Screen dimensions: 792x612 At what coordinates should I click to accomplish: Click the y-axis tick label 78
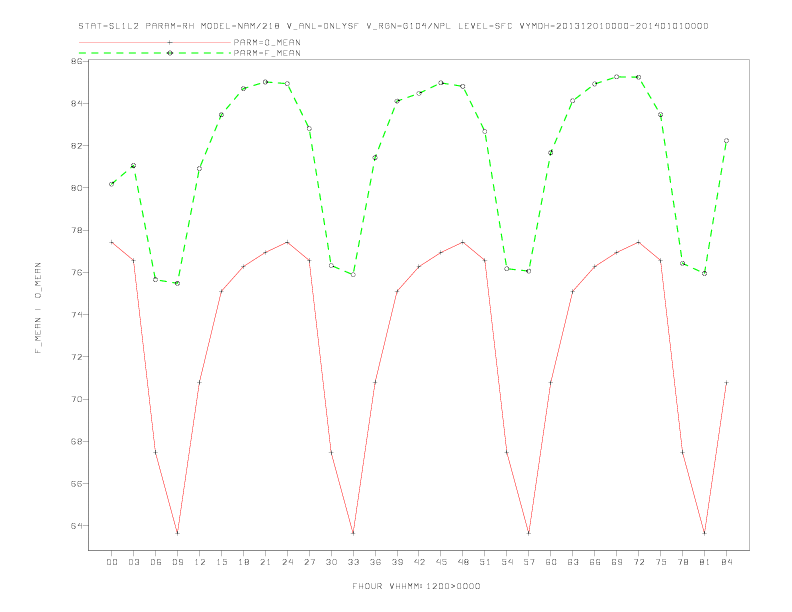click(x=77, y=230)
